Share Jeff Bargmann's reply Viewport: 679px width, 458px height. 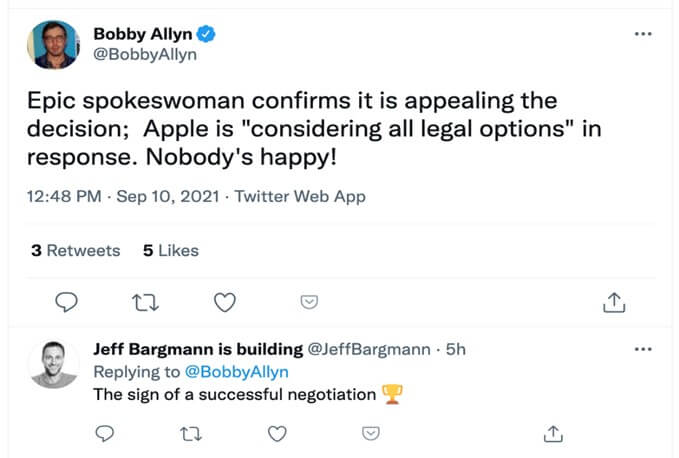(553, 433)
